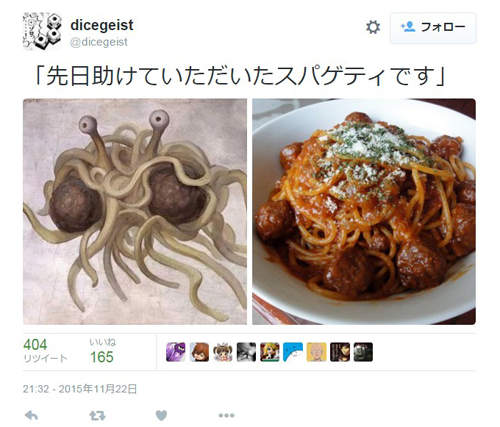This screenshot has height=427, width=500.
Task: View the spaghetti and meatballs photo
Action: coord(364,211)
